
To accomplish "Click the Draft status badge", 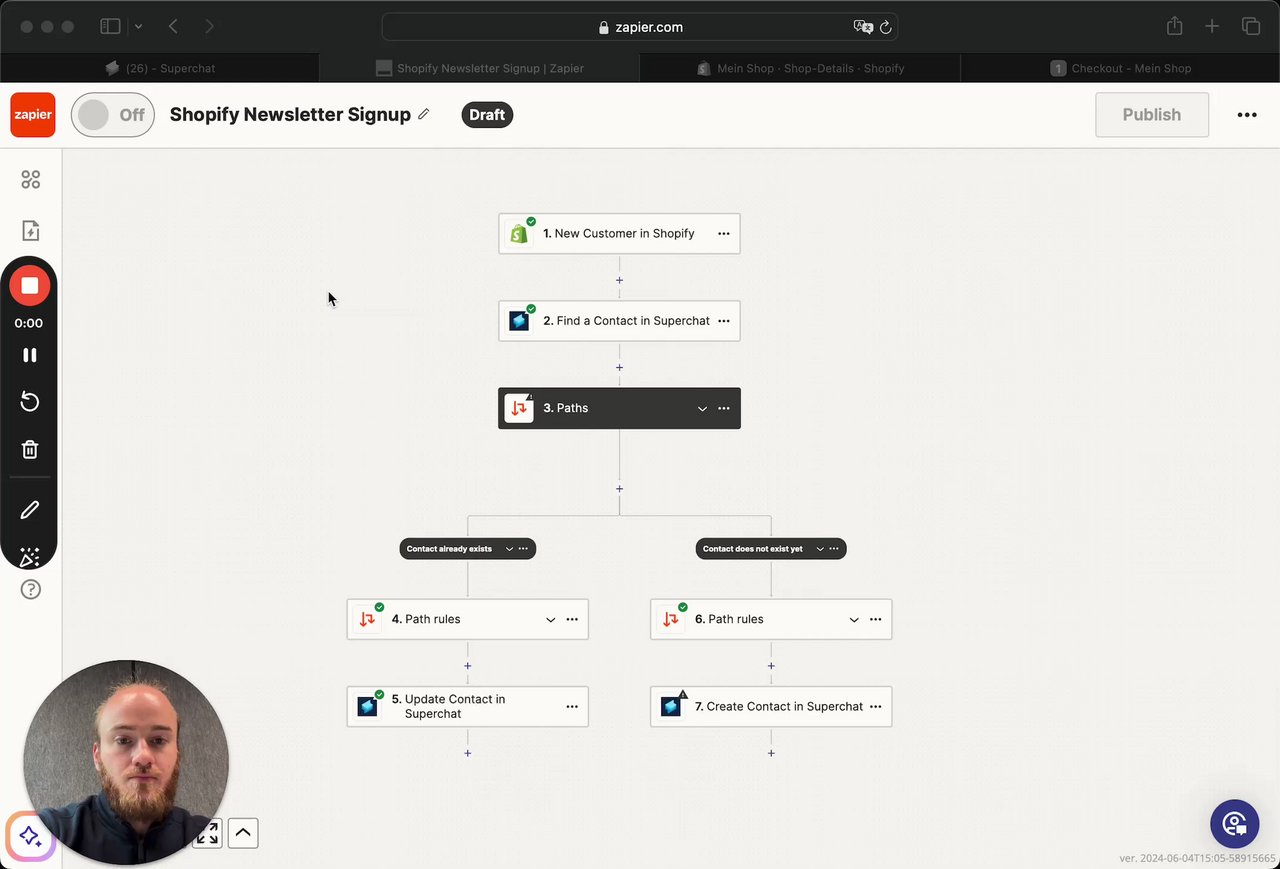I will click(487, 115).
